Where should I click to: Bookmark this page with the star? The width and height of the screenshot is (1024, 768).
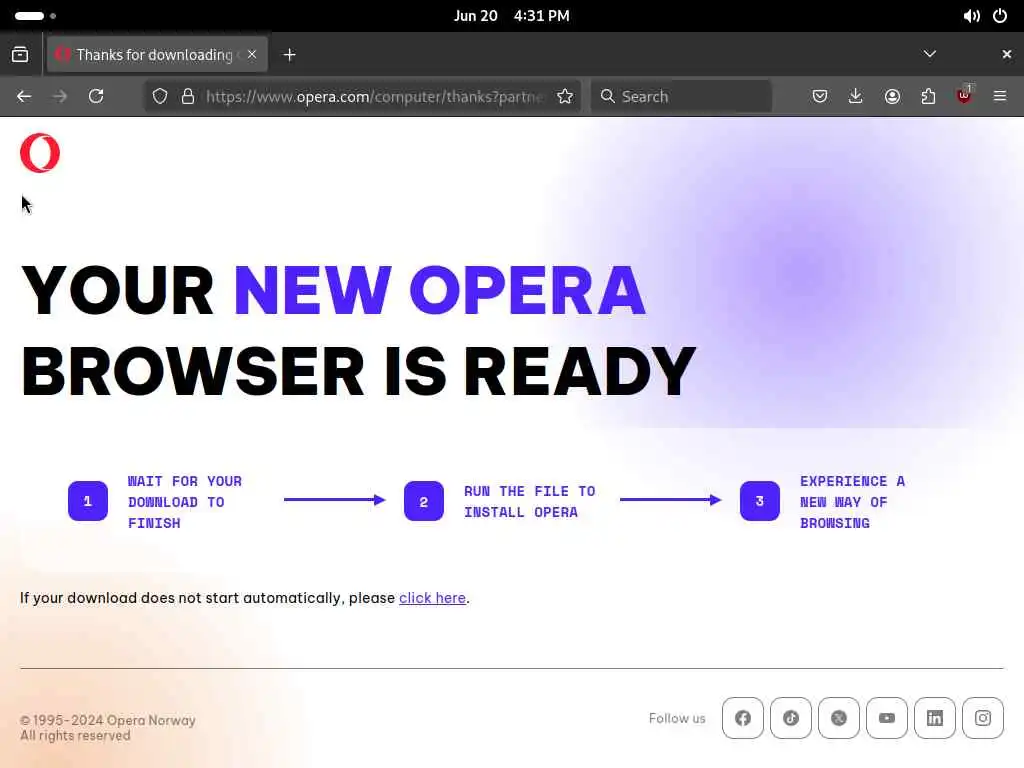click(565, 97)
